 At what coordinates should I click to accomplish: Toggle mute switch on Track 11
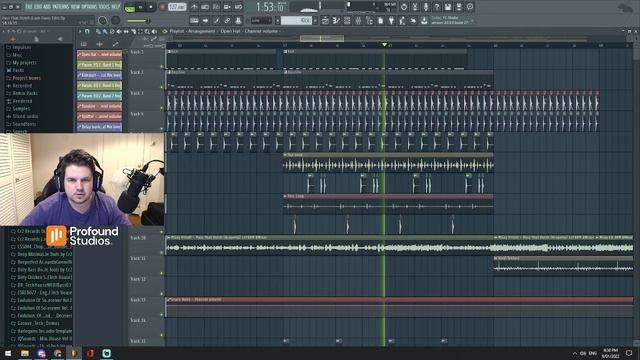point(161,273)
